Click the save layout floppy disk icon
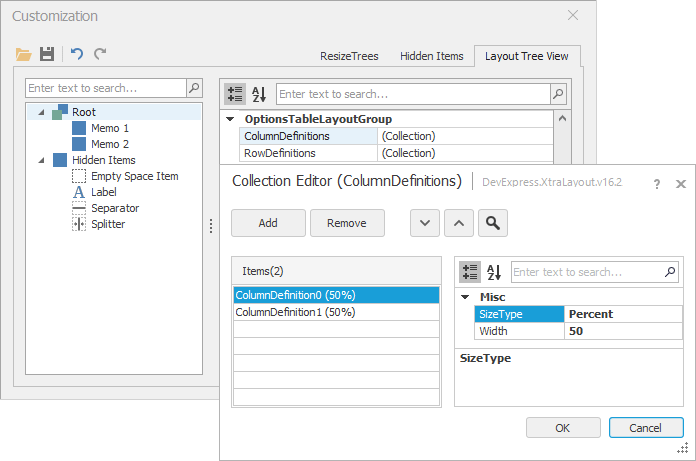 pos(47,54)
